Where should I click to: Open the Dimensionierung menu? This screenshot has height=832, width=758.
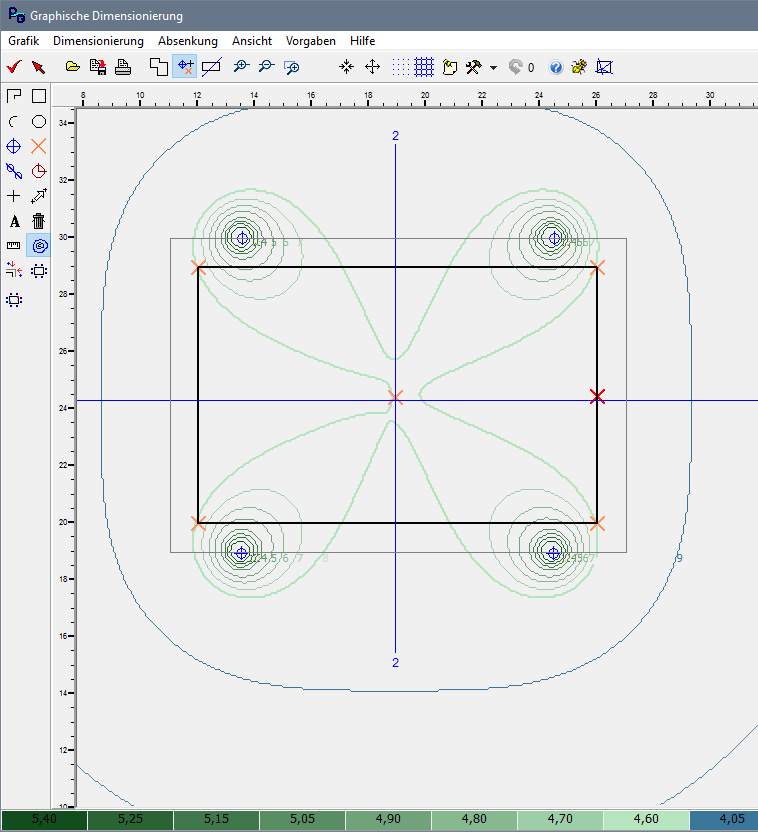pyautogui.click(x=98, y=41)
